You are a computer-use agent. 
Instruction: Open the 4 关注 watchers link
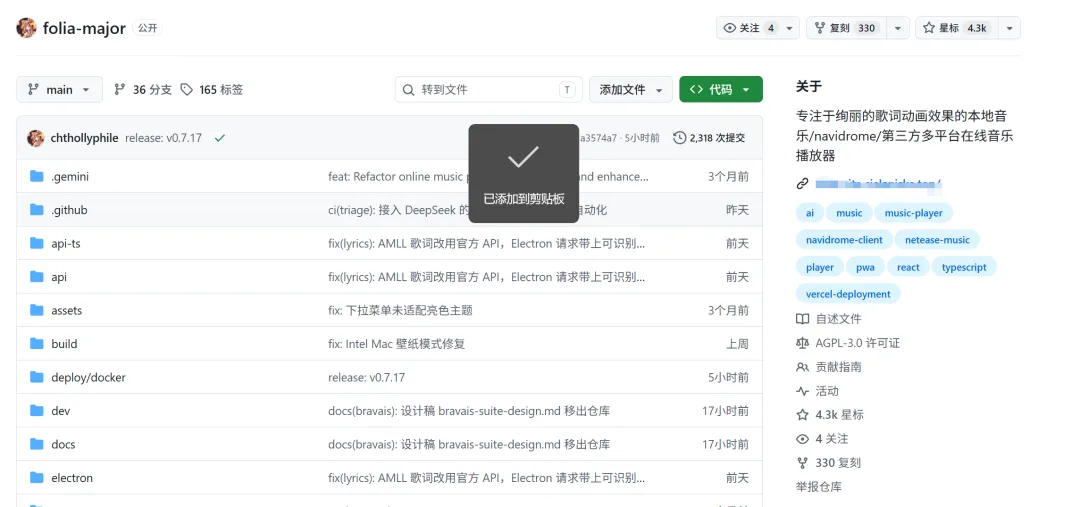[822, 439]
